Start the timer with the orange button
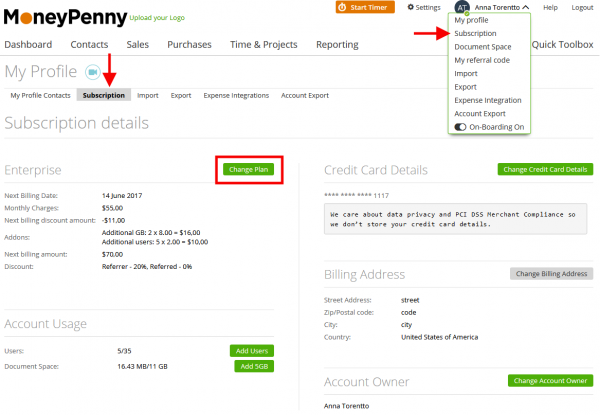600x415 pixels. tap(365, 7)
